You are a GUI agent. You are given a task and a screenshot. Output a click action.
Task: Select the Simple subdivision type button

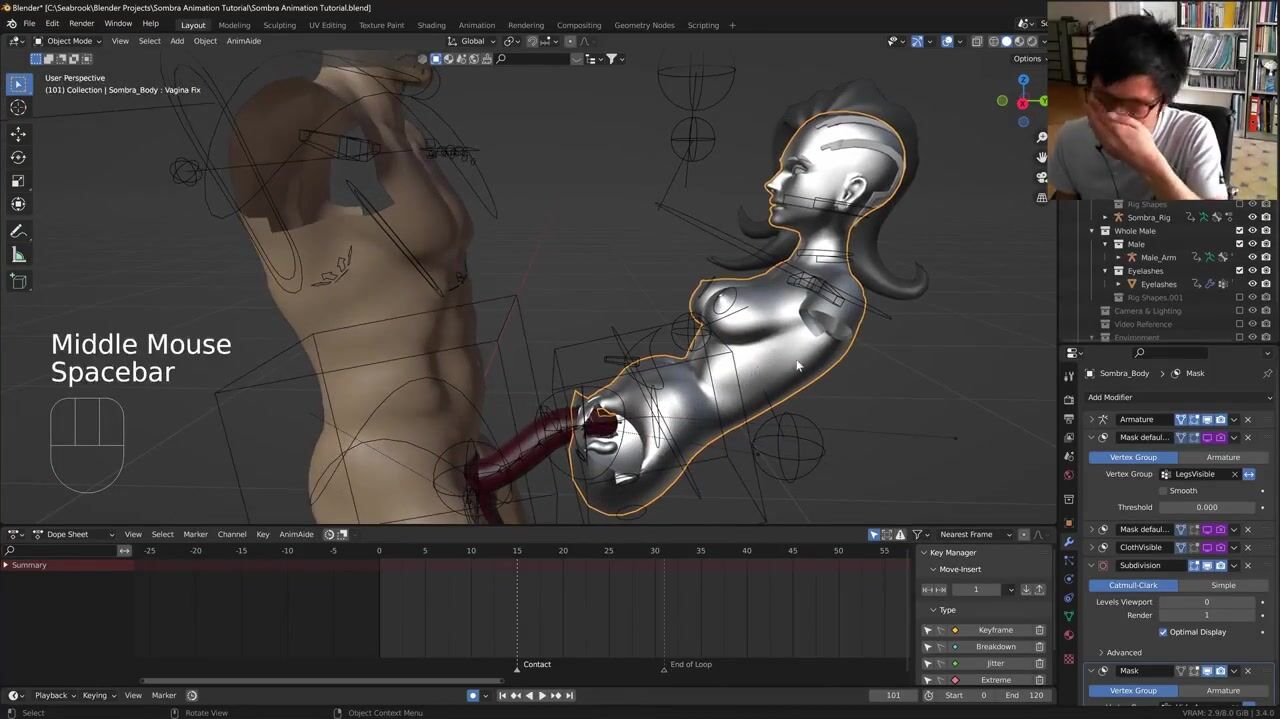(x=1222, y=585)
